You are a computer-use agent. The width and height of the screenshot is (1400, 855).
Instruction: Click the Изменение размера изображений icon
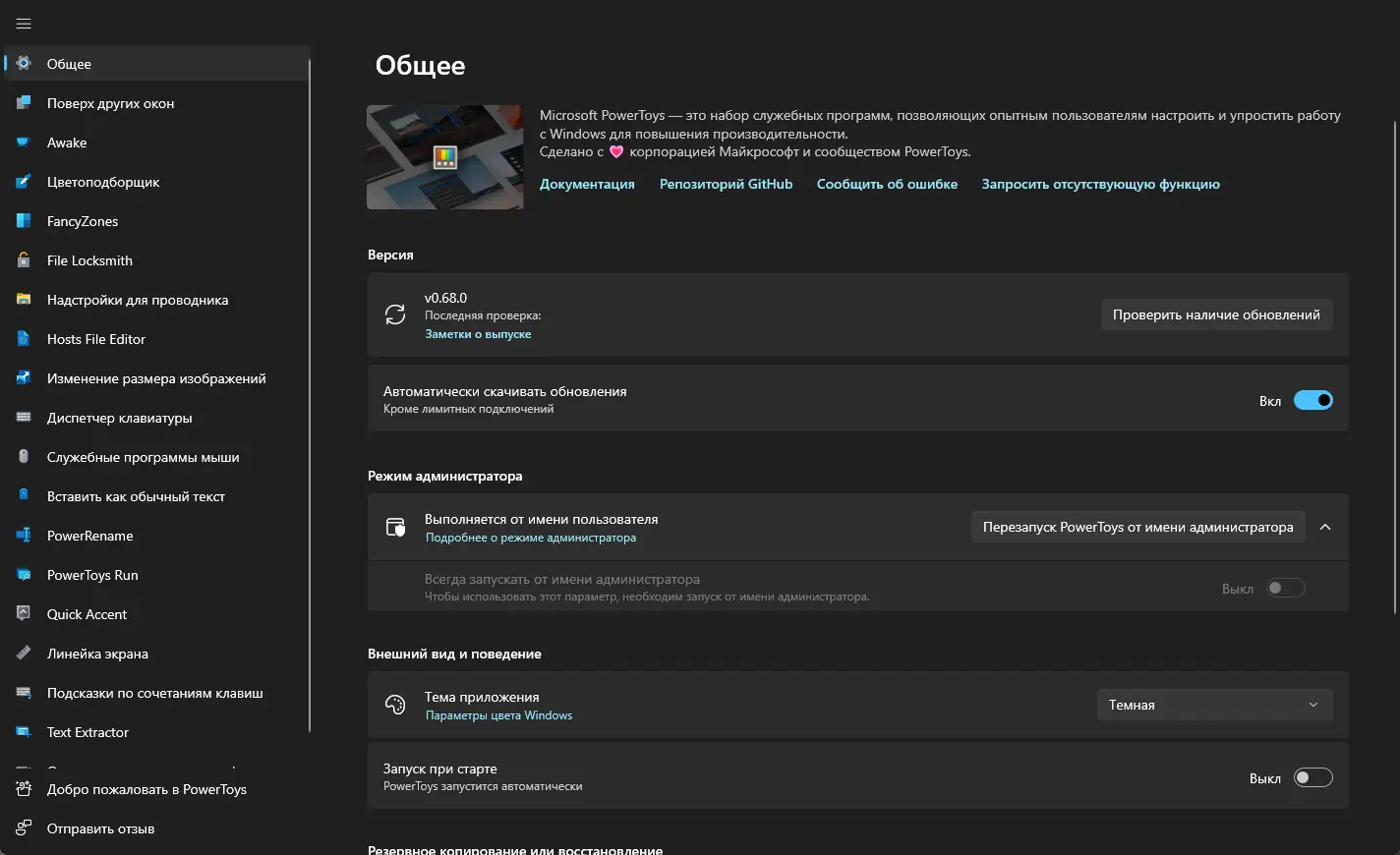point(24,378)
